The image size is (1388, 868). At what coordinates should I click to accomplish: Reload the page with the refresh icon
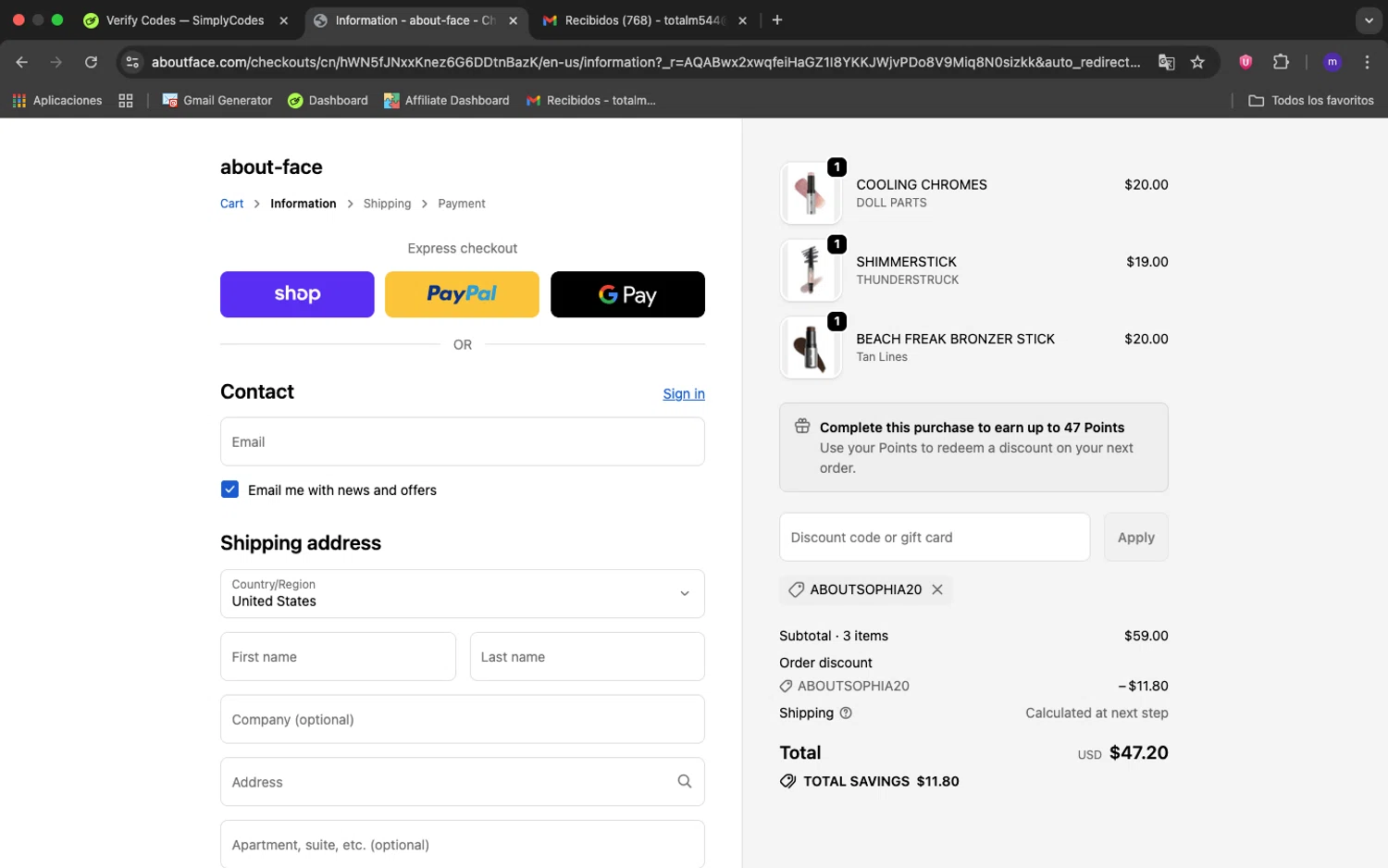click(91, 62)
